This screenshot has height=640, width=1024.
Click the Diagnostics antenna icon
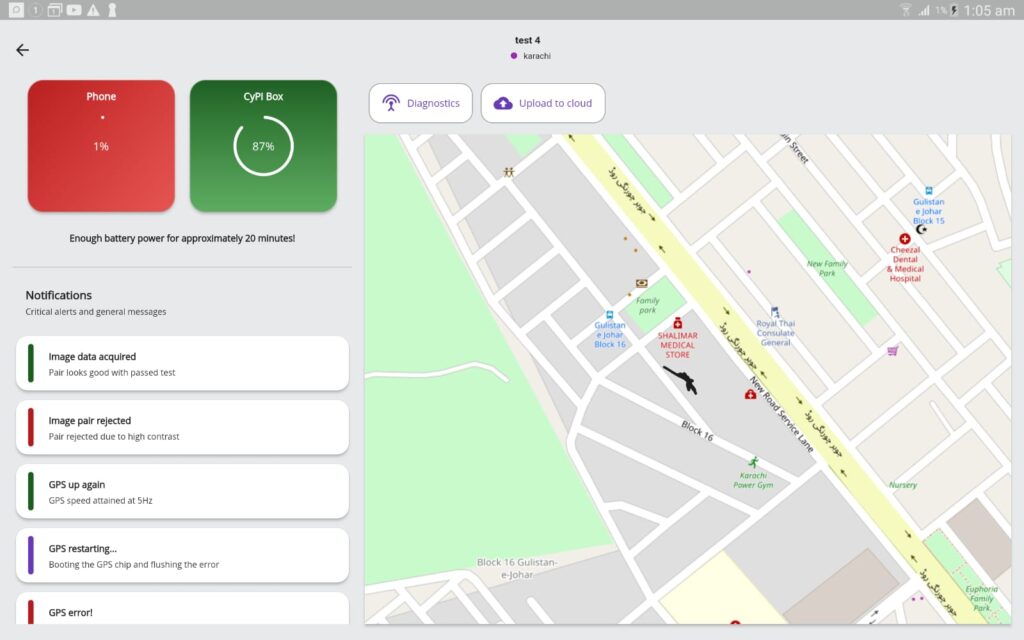pyautogui.click(x=391, y=103)
